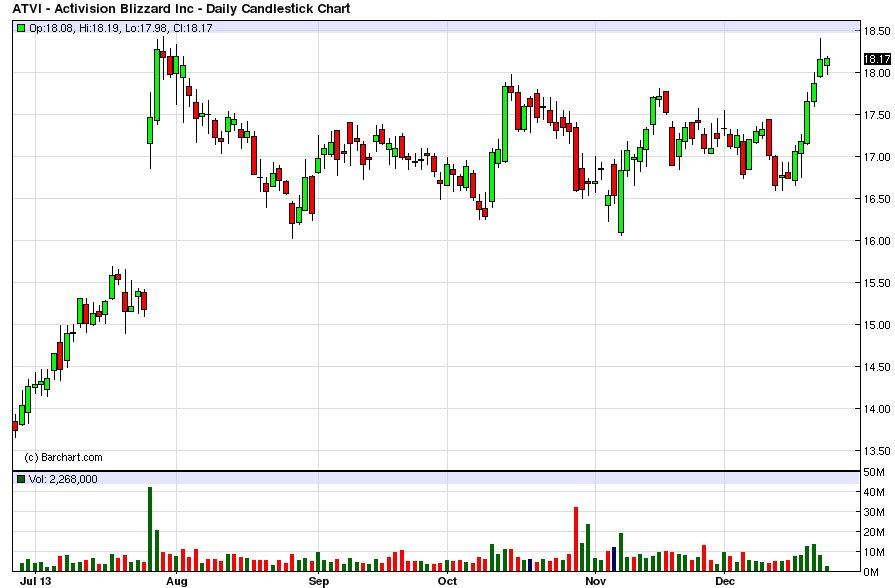Click the 16.00 price axis label
The height and width of the screenshot is (588, 895).
(x=877, y=241)
